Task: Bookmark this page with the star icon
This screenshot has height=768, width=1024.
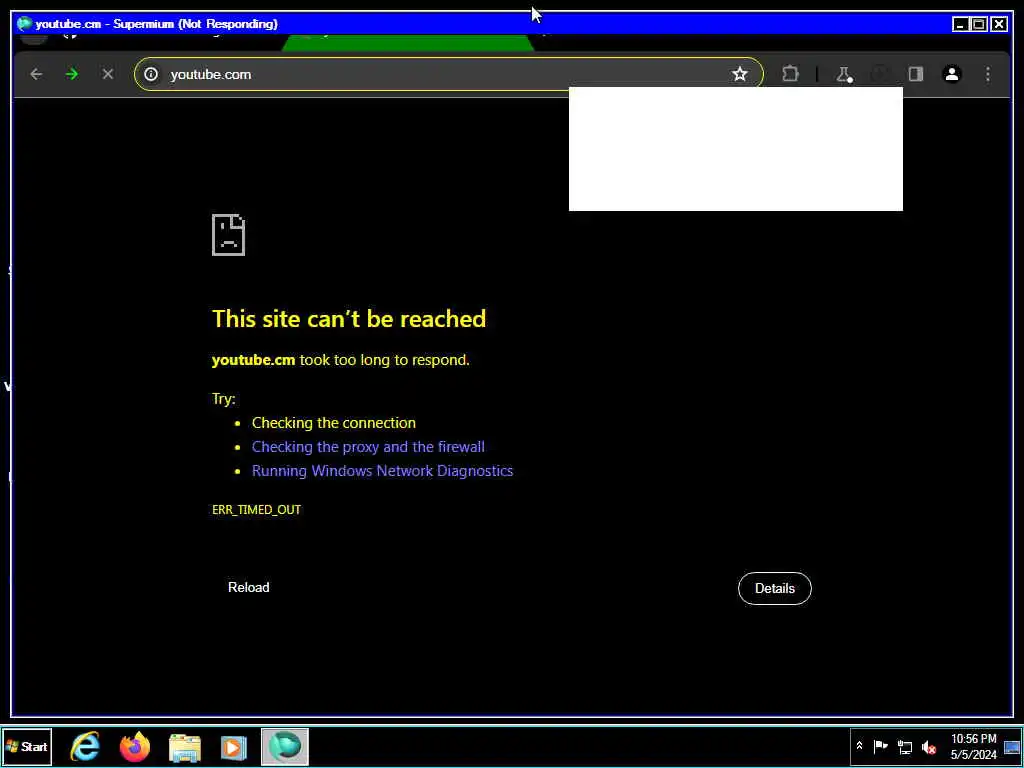Action: [x=739, y=74]
